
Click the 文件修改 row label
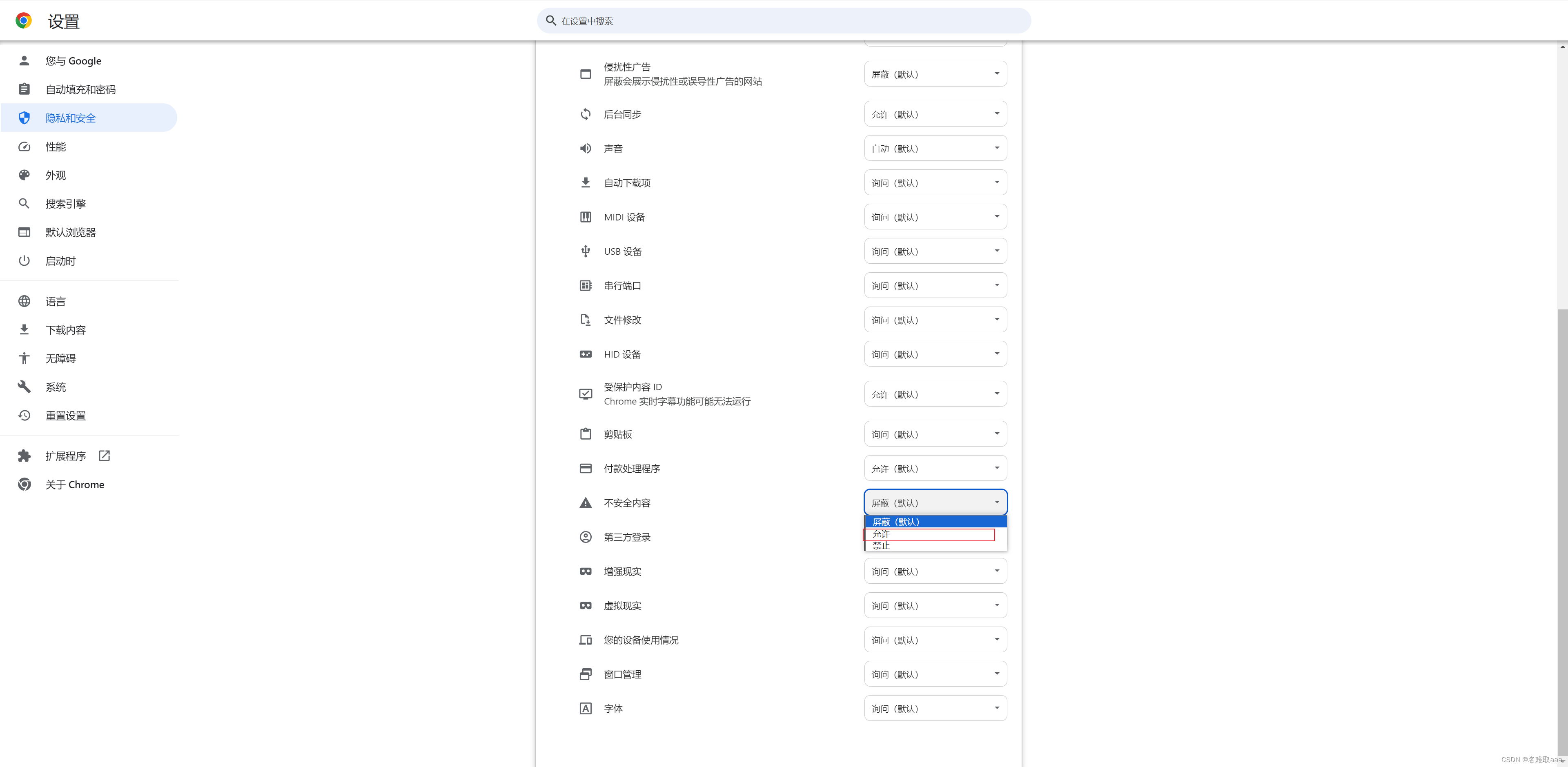point(622,320)
